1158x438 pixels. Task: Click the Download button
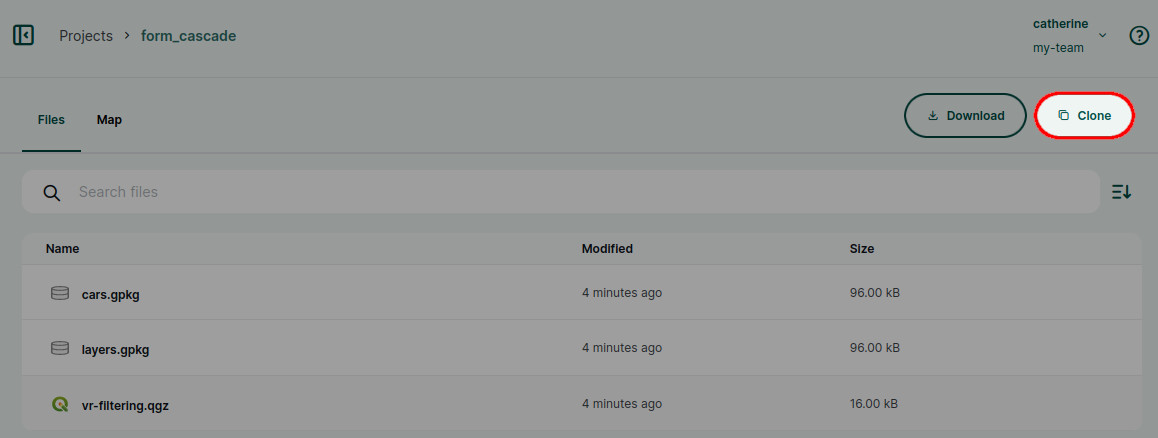965,115
